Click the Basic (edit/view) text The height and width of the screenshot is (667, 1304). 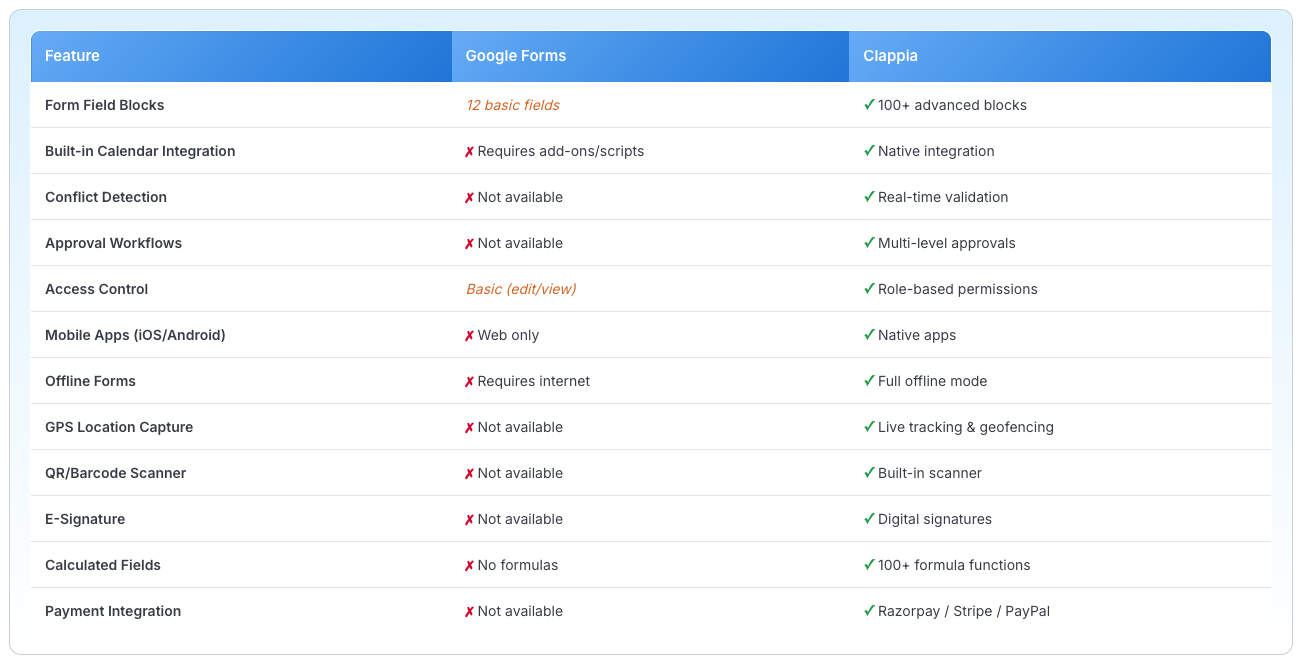click(522, 289)
